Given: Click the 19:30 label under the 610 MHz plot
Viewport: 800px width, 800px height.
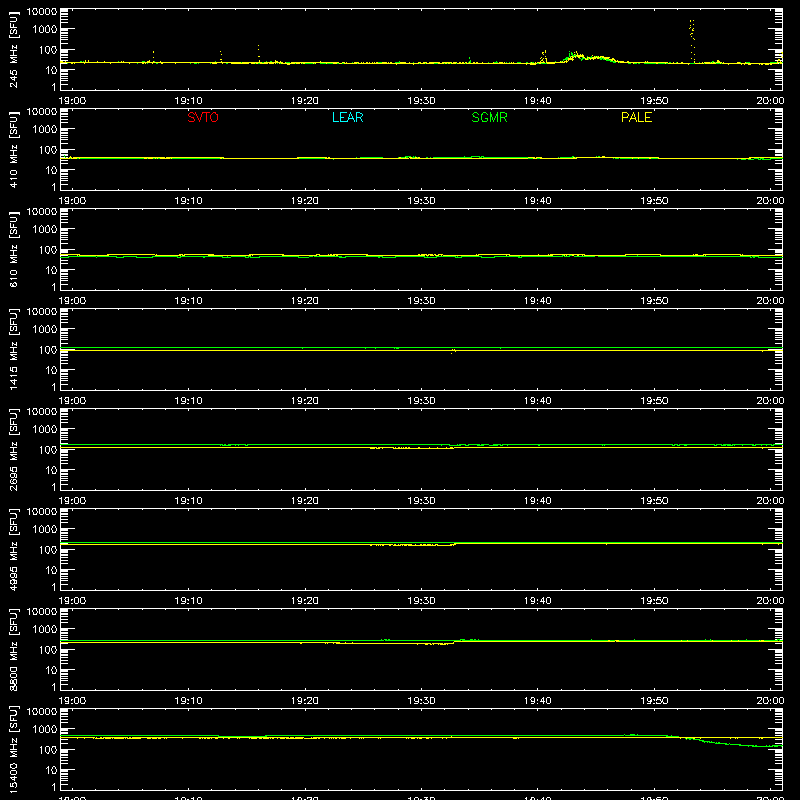Looking at the screenshot, I should coord(421,301).
